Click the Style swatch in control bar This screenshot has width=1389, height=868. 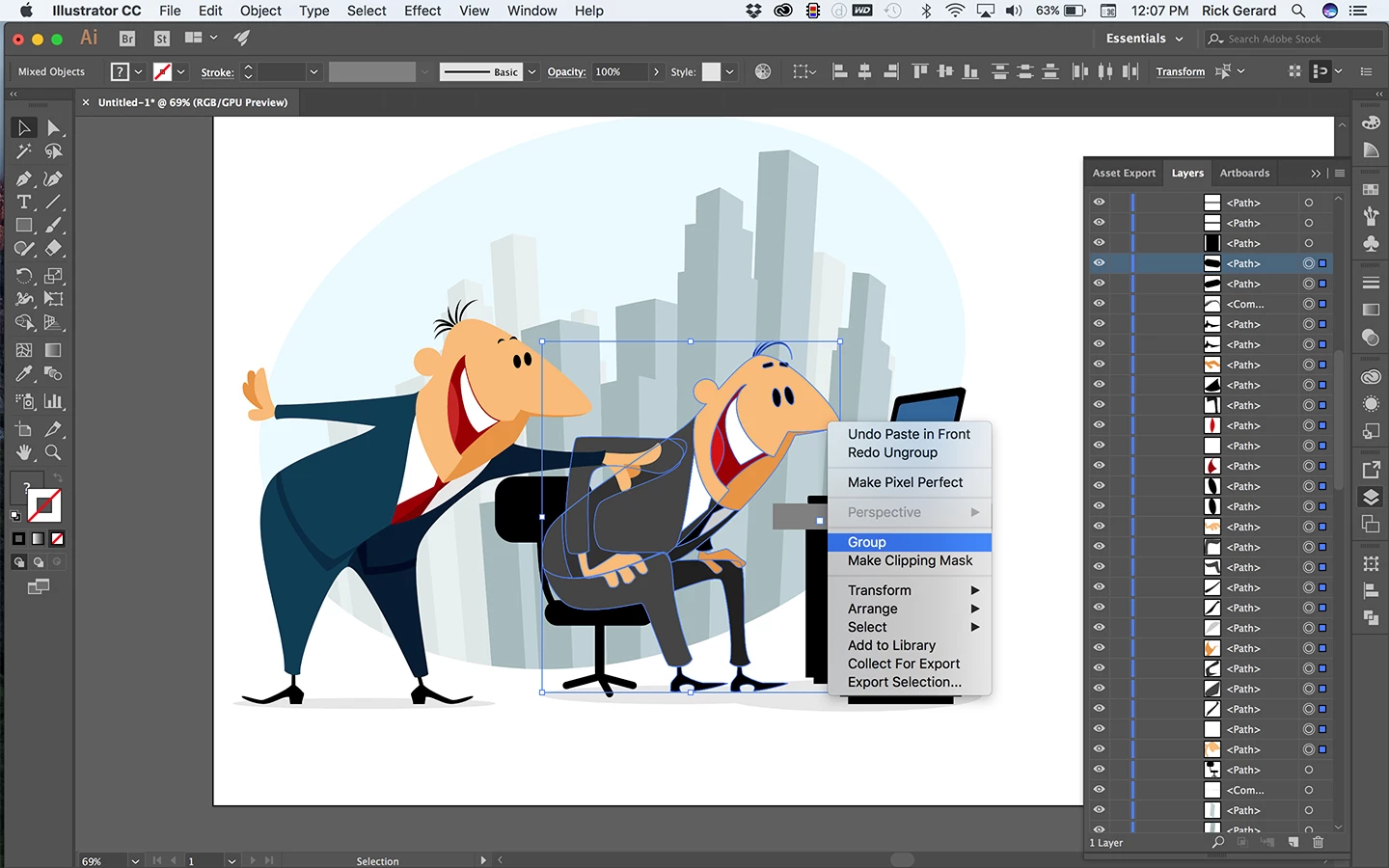tap(711, 71)
